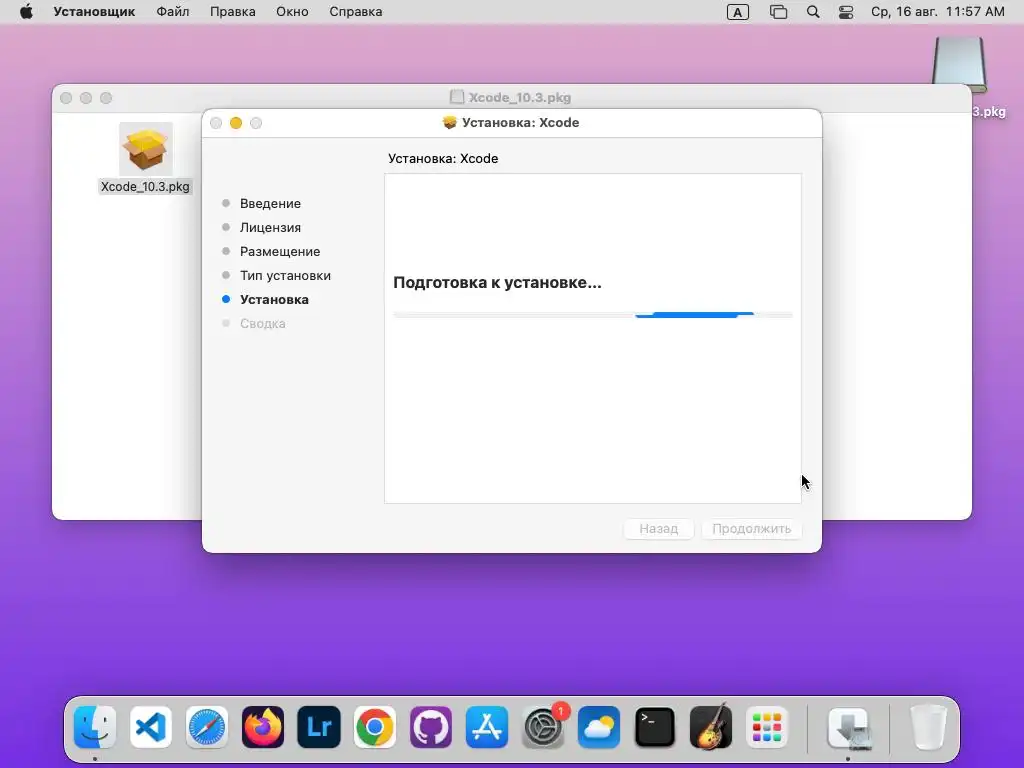
Task: Click the Лицензия step in installer sidebar
Action: pos(270,228)
